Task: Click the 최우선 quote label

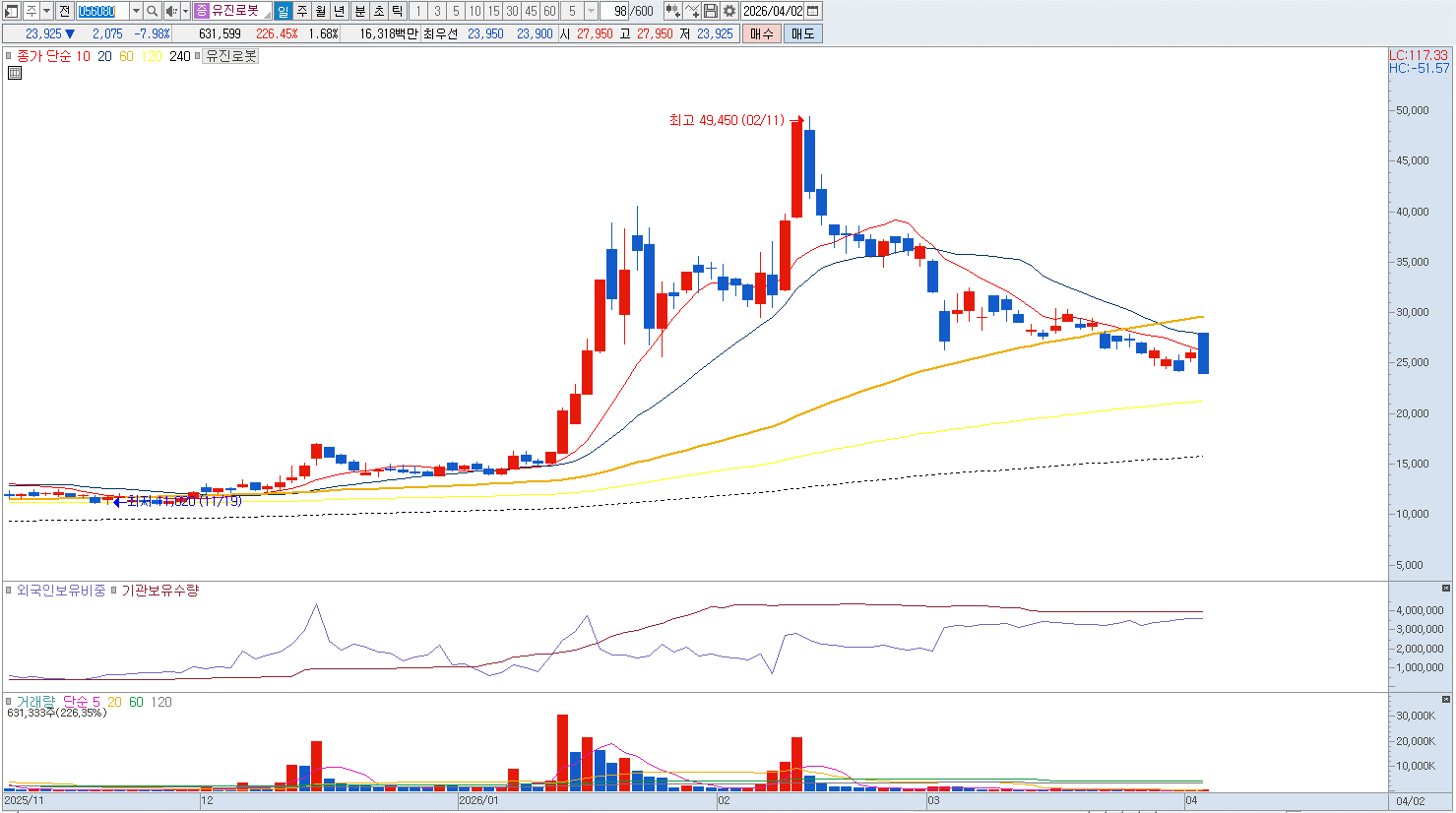Action: click(x=440, y=33)
